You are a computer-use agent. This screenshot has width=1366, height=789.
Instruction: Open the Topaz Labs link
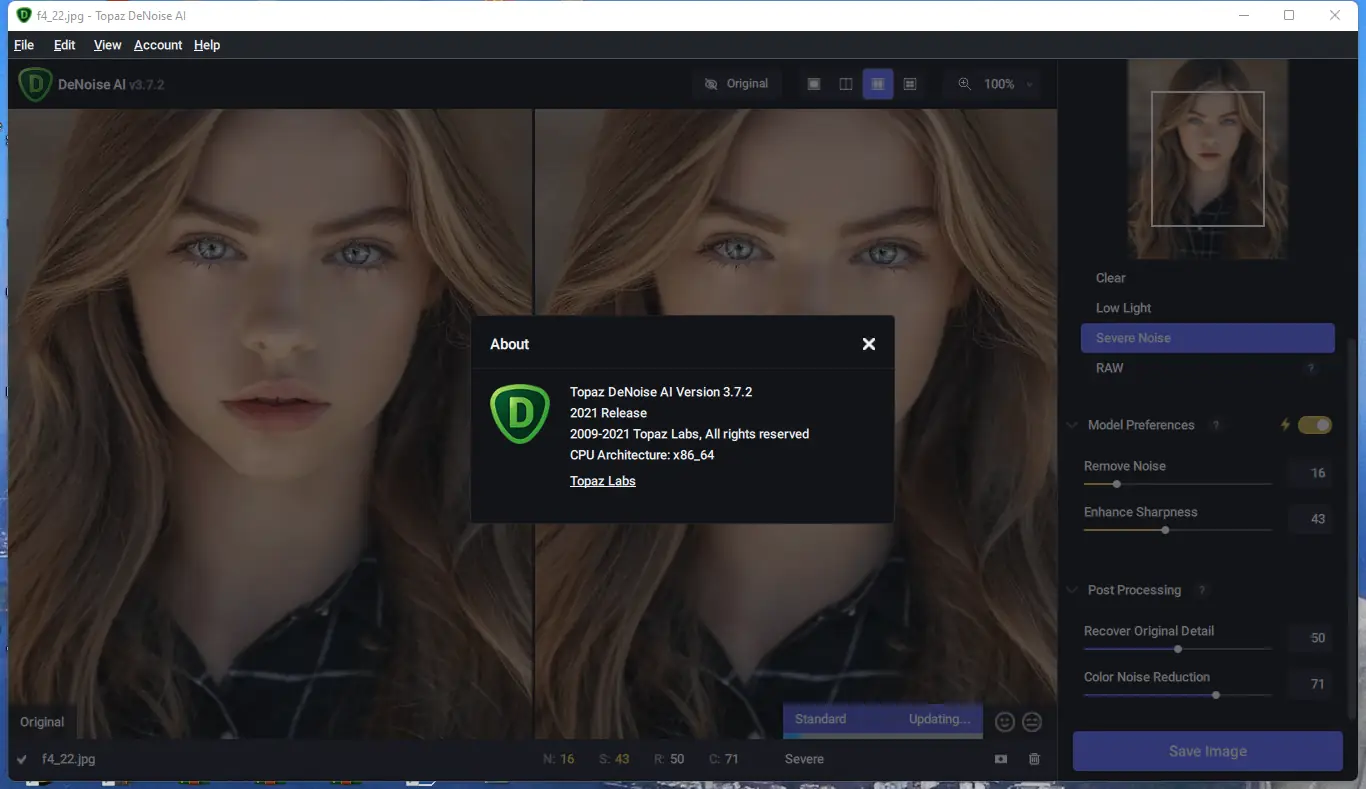[603, 481]
